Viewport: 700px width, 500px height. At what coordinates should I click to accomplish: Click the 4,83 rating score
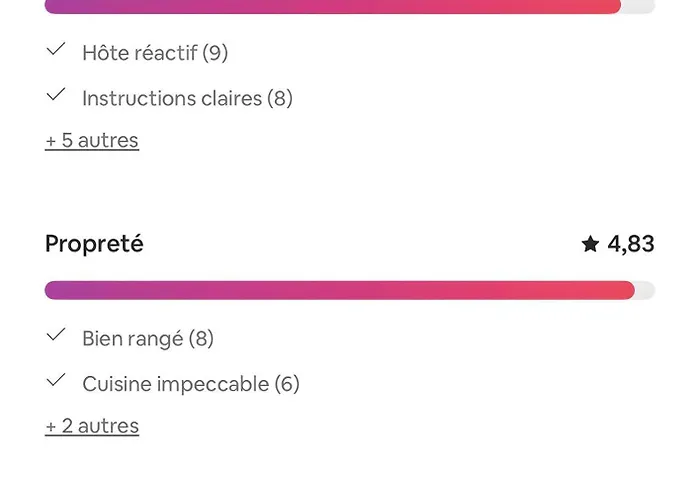point(631,244)
